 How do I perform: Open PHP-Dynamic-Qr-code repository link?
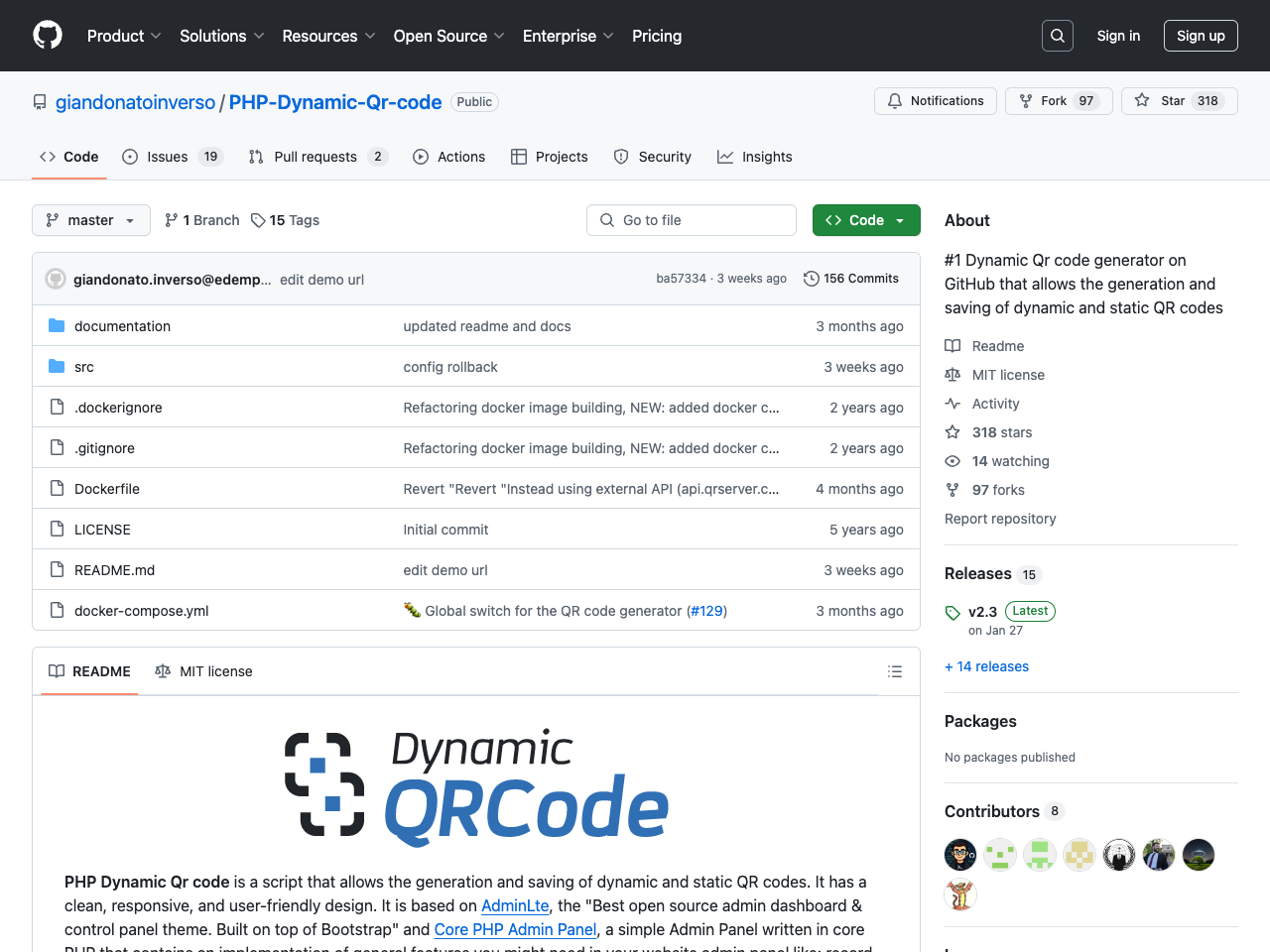point(335,102)
